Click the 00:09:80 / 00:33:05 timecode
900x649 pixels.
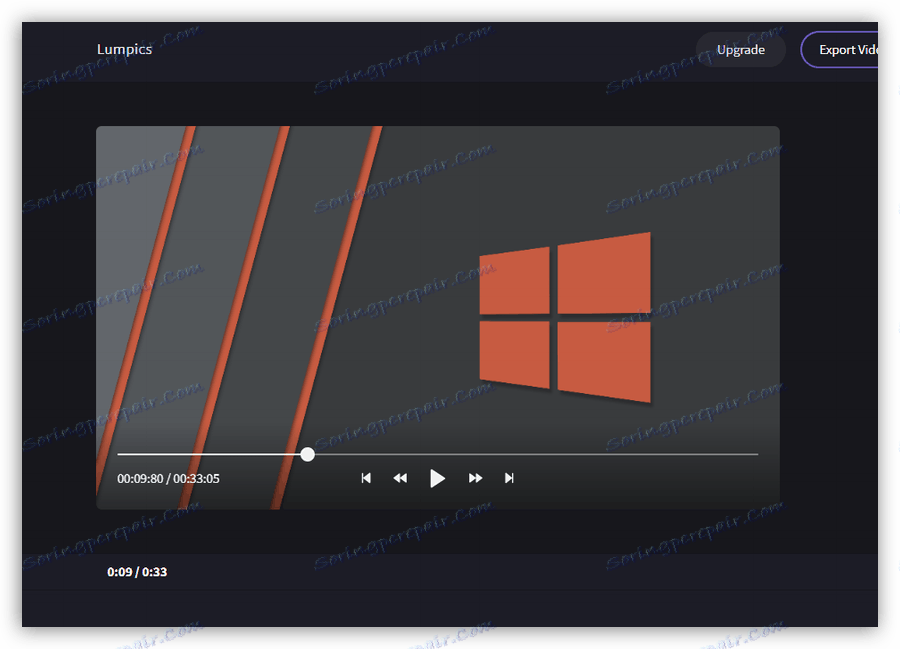coord(168,479)
